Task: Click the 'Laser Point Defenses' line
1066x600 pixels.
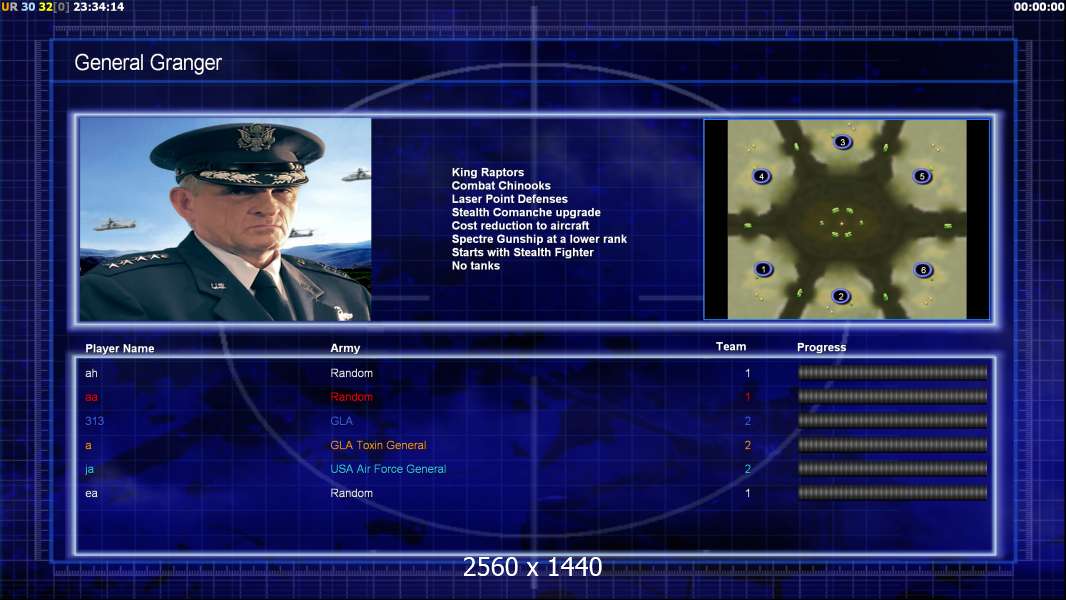Action: coord(509,199)
